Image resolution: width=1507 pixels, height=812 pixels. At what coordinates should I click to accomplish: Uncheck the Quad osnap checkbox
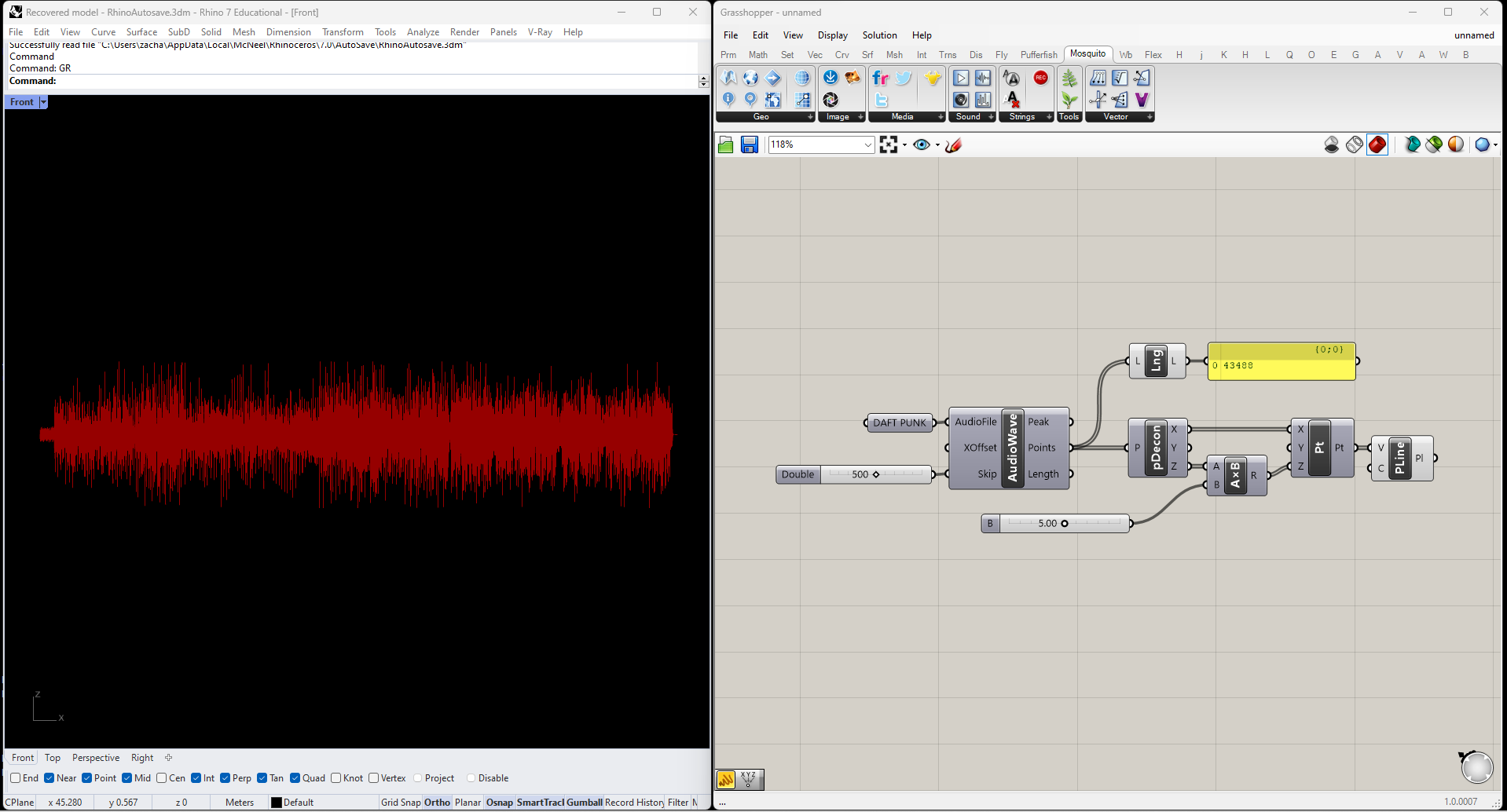click(295, 778)
